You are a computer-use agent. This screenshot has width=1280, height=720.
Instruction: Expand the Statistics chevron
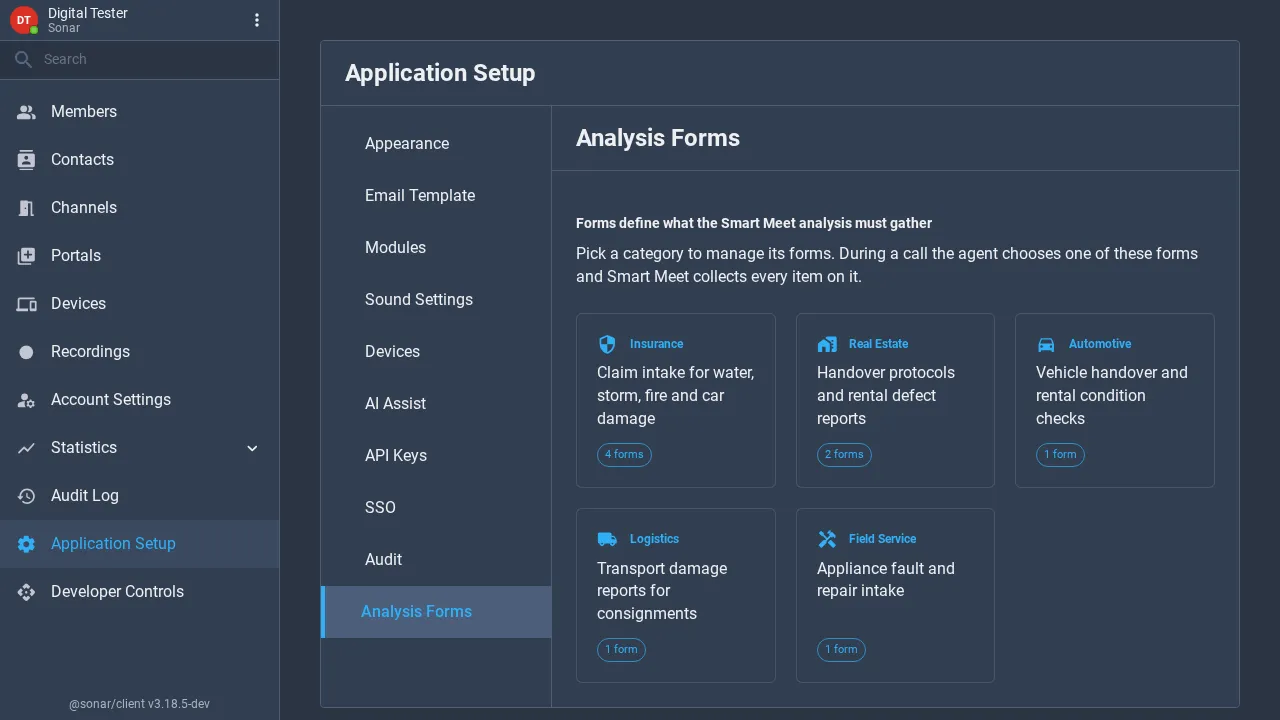tap(252, 448)
